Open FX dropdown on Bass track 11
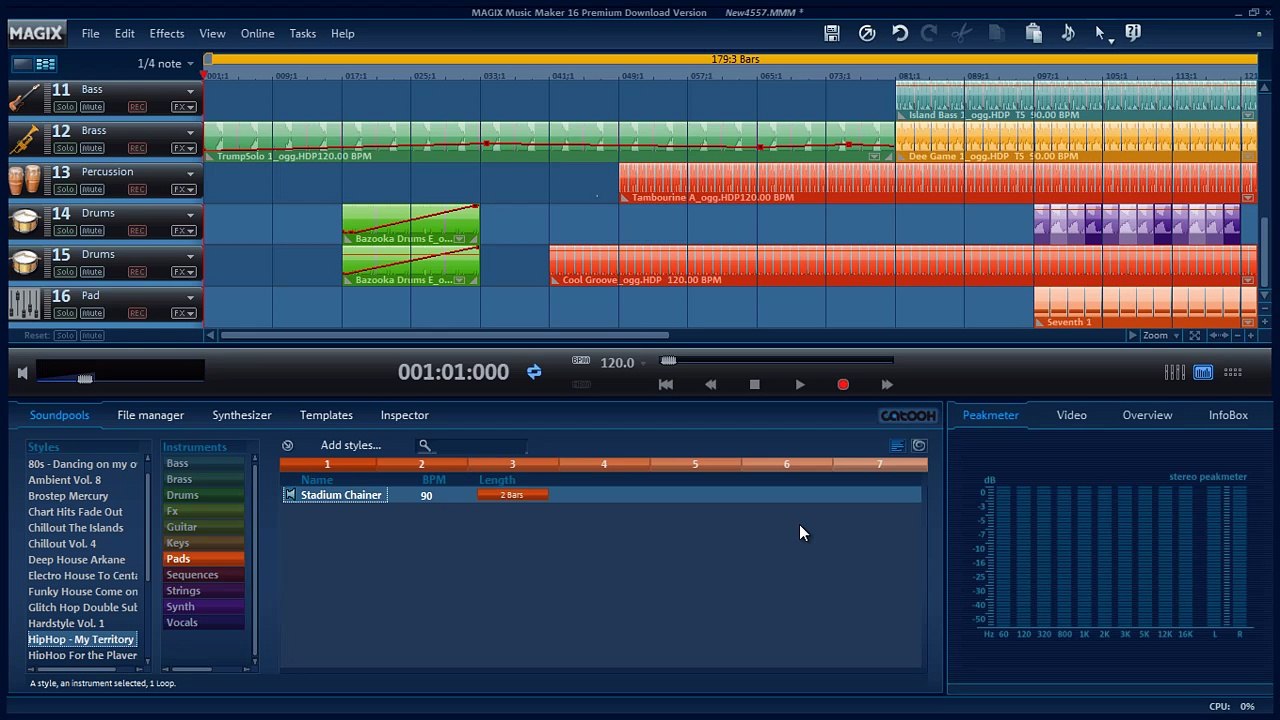This screenshot has width=1280, height=720. point(184,107)
